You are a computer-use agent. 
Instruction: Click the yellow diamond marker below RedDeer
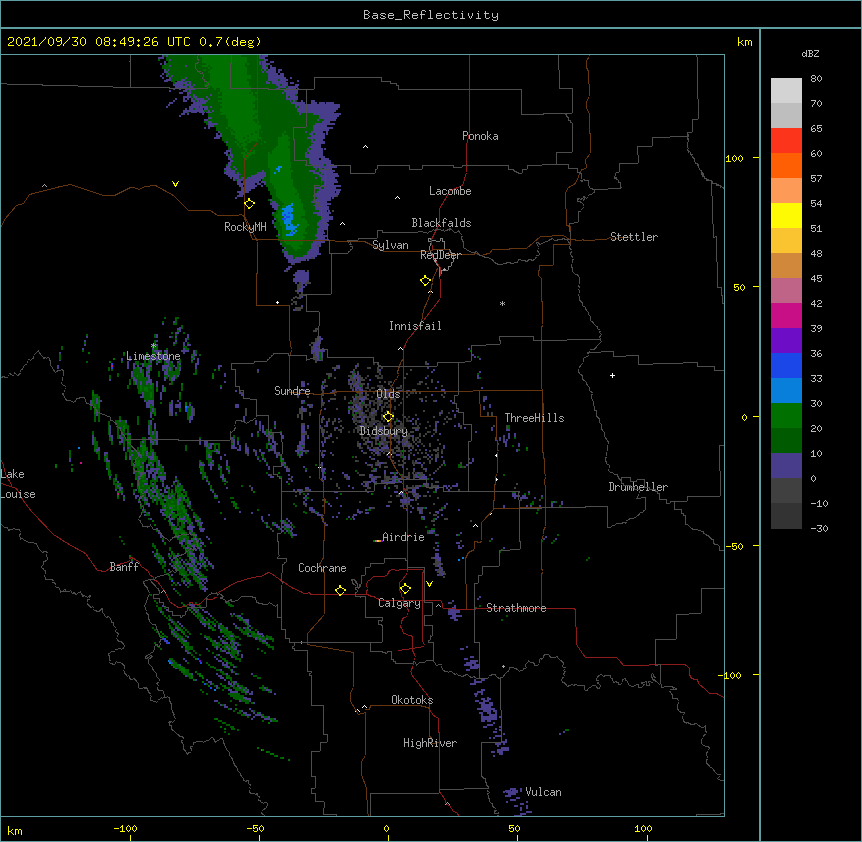tap(425, 281)
